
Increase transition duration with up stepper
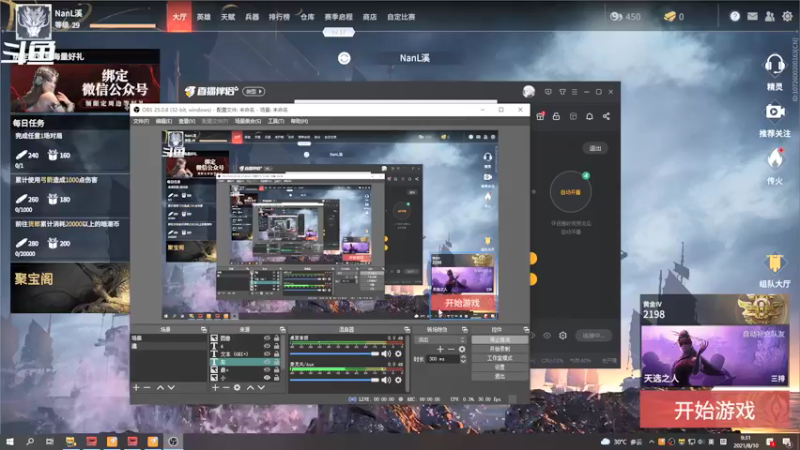coord(463,357)
